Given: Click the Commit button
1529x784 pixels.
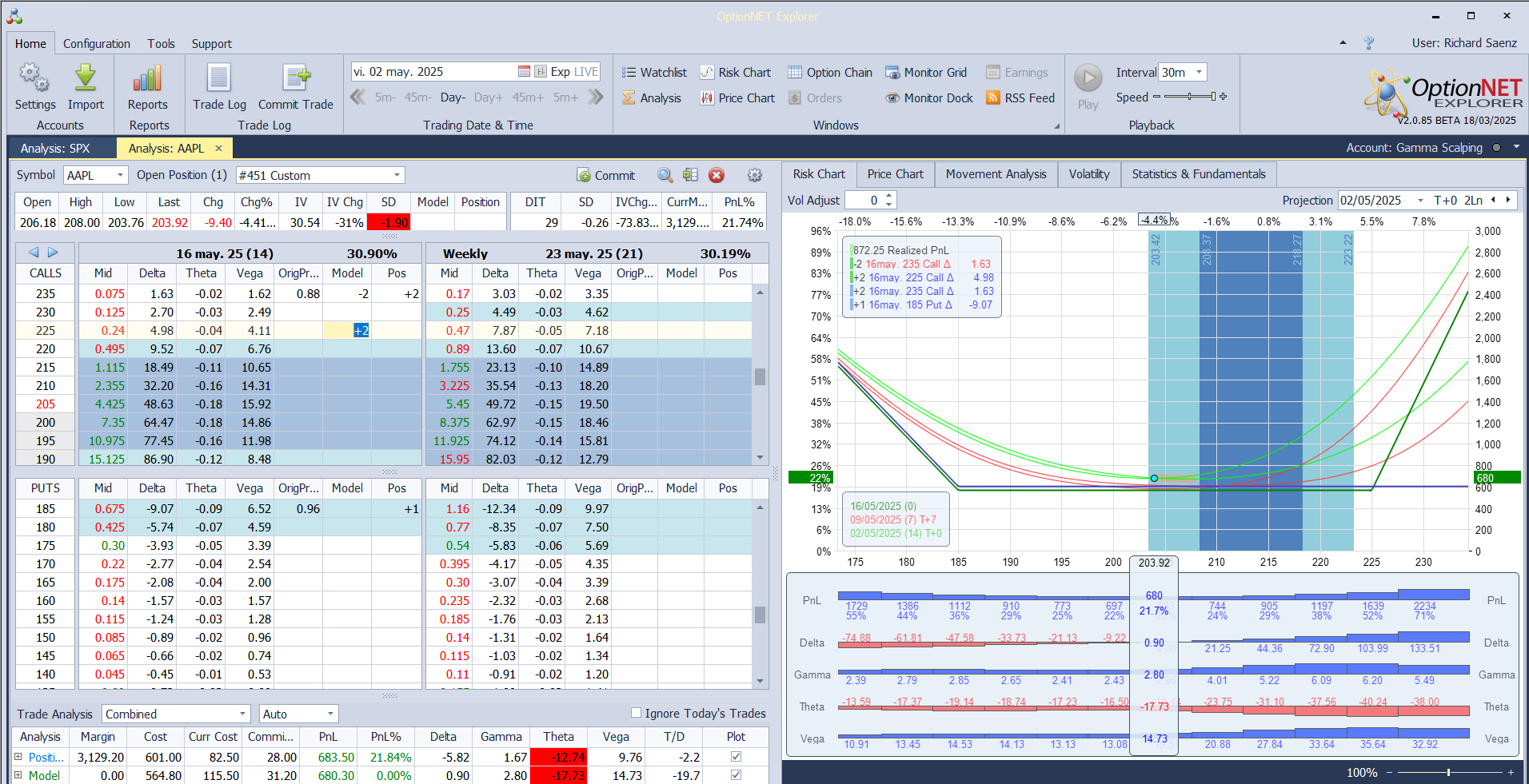Looking at the screenshot, I should pos(605,175).
